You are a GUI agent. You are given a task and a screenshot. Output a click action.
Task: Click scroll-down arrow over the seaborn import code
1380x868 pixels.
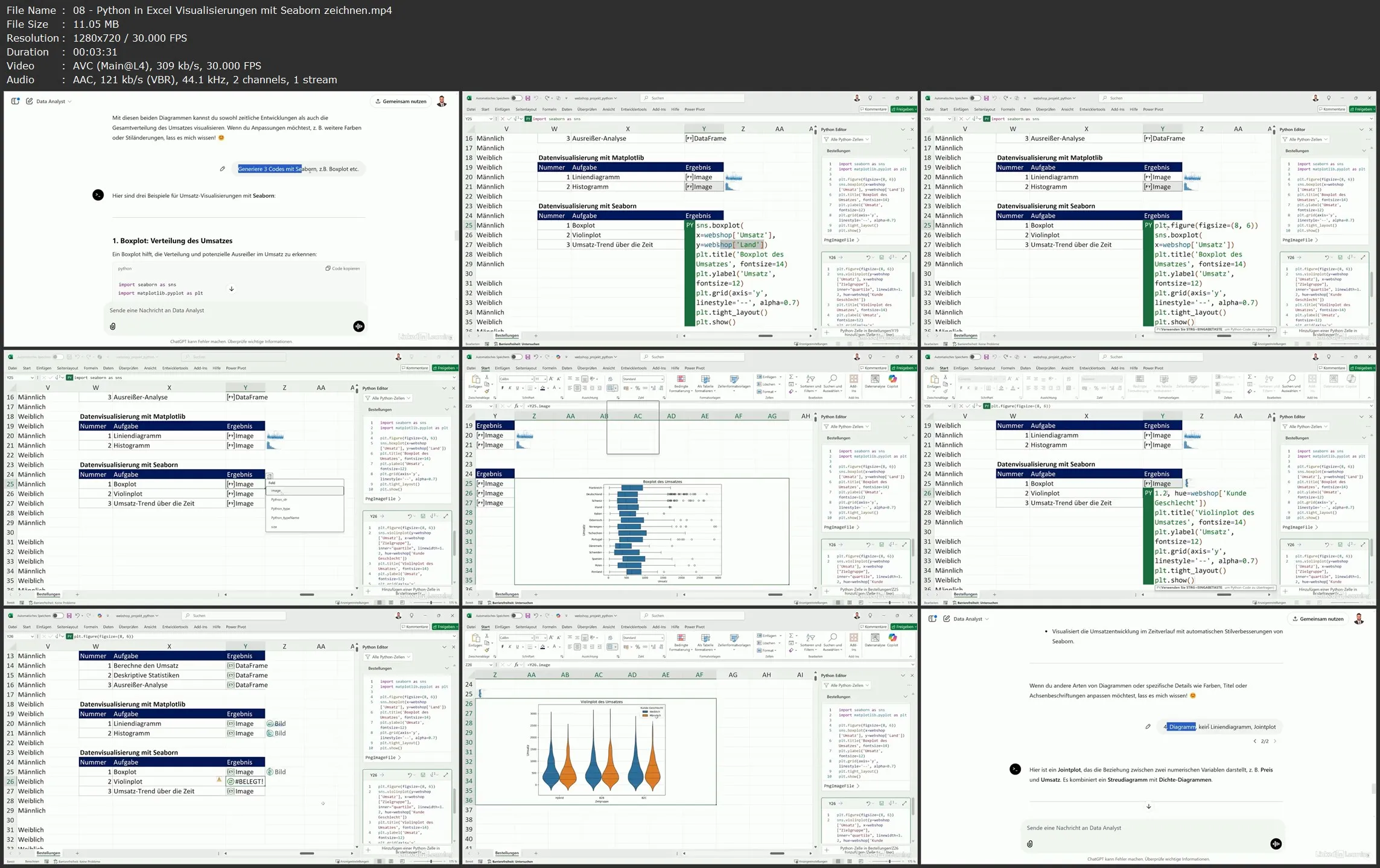pyautogui.click(x=231, y=289)
